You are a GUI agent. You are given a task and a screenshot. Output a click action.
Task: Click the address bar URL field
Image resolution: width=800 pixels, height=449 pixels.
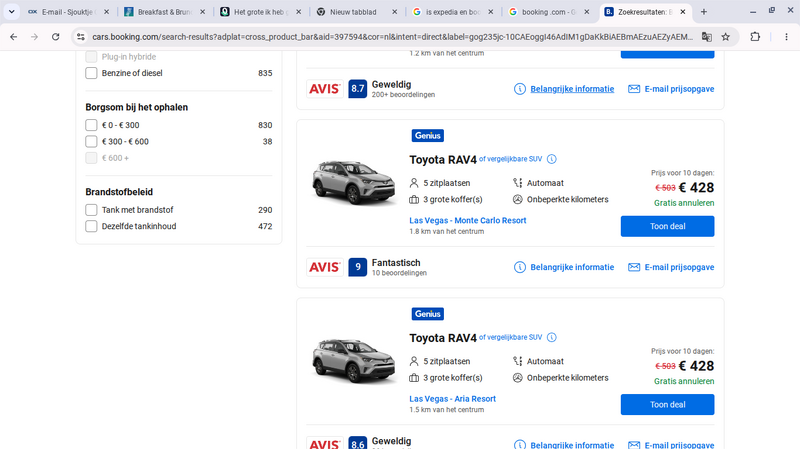[392, 37]
